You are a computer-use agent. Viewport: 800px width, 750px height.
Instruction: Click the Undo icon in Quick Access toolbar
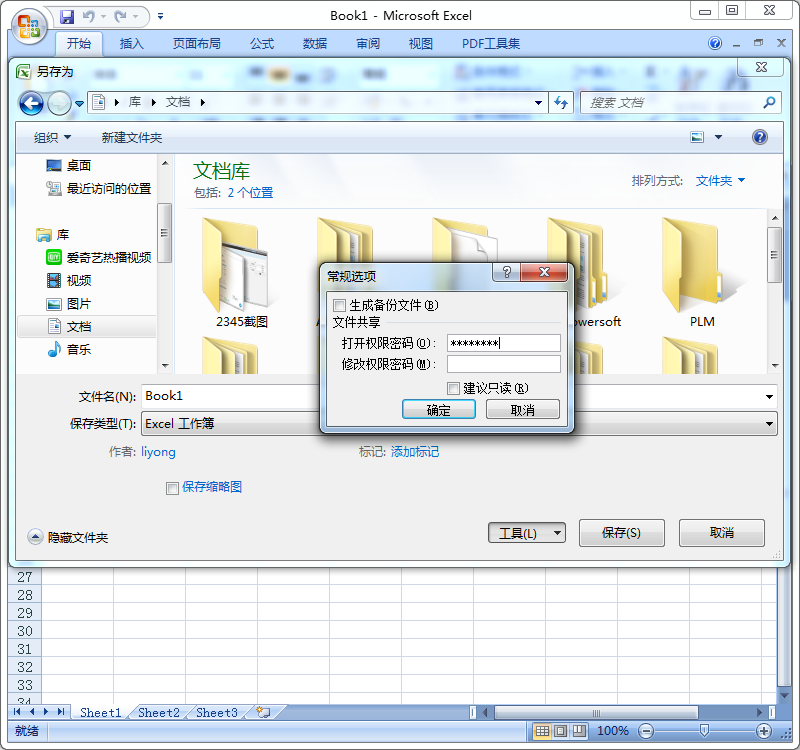click(89, 17)
